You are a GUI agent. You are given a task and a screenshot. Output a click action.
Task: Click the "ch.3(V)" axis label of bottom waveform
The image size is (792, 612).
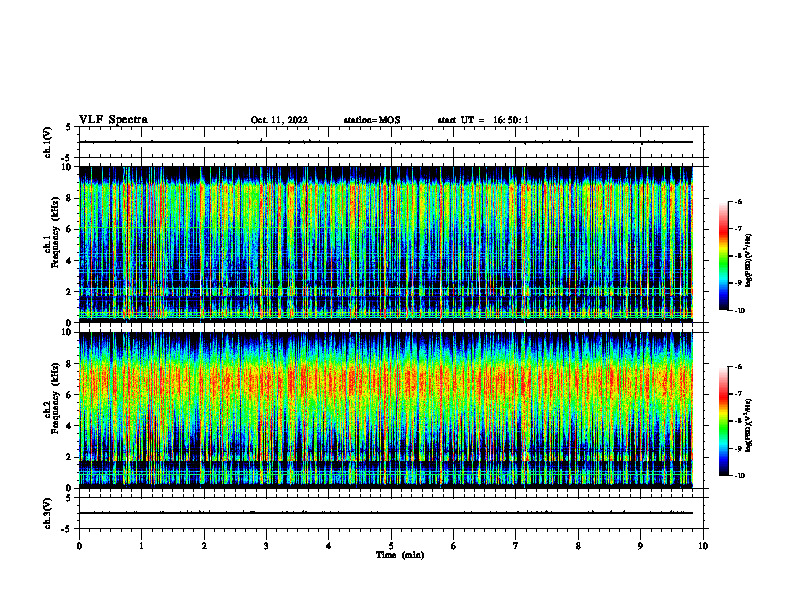point(47,514)
